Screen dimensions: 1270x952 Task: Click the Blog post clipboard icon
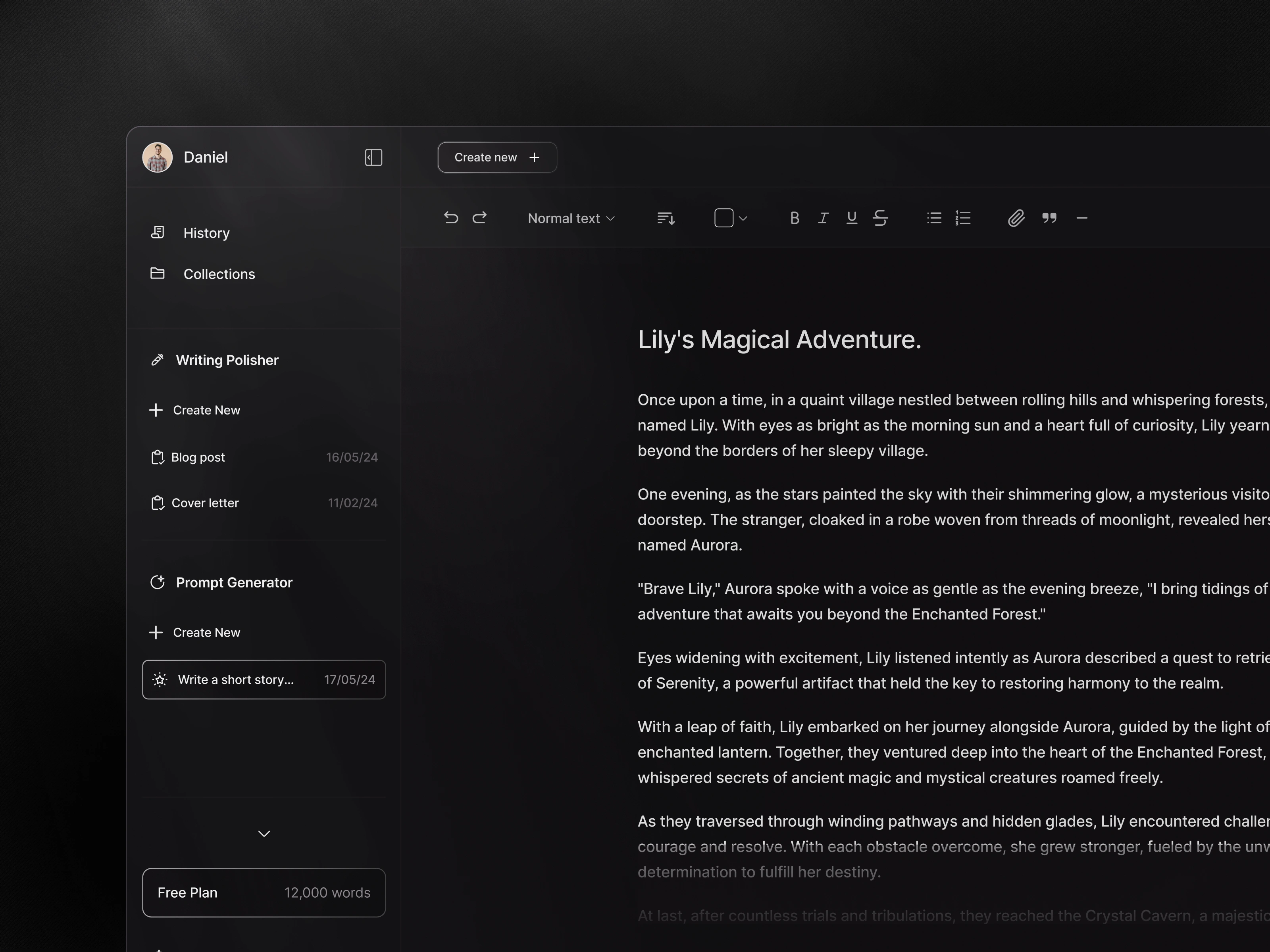pos(157,457)
